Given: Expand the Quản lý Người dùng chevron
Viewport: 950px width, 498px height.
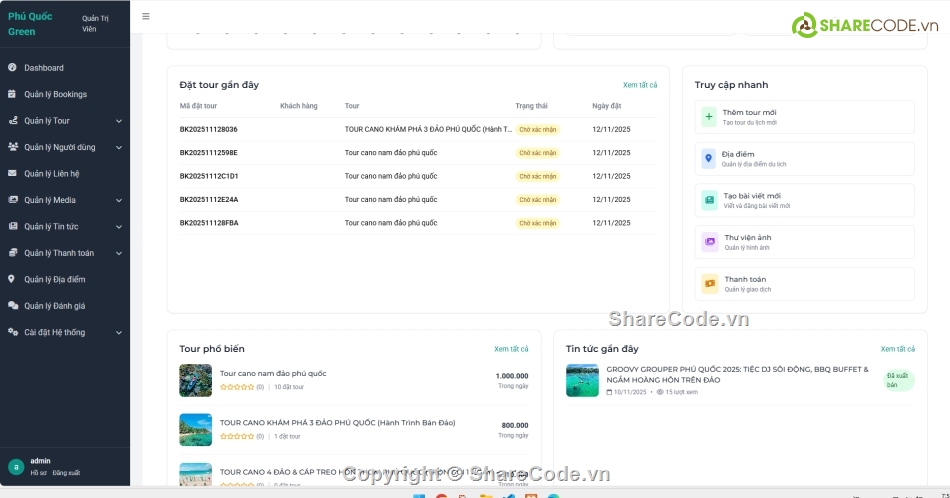Looking at the screenshot, I should pyautogui.click(x=119, y=147).
